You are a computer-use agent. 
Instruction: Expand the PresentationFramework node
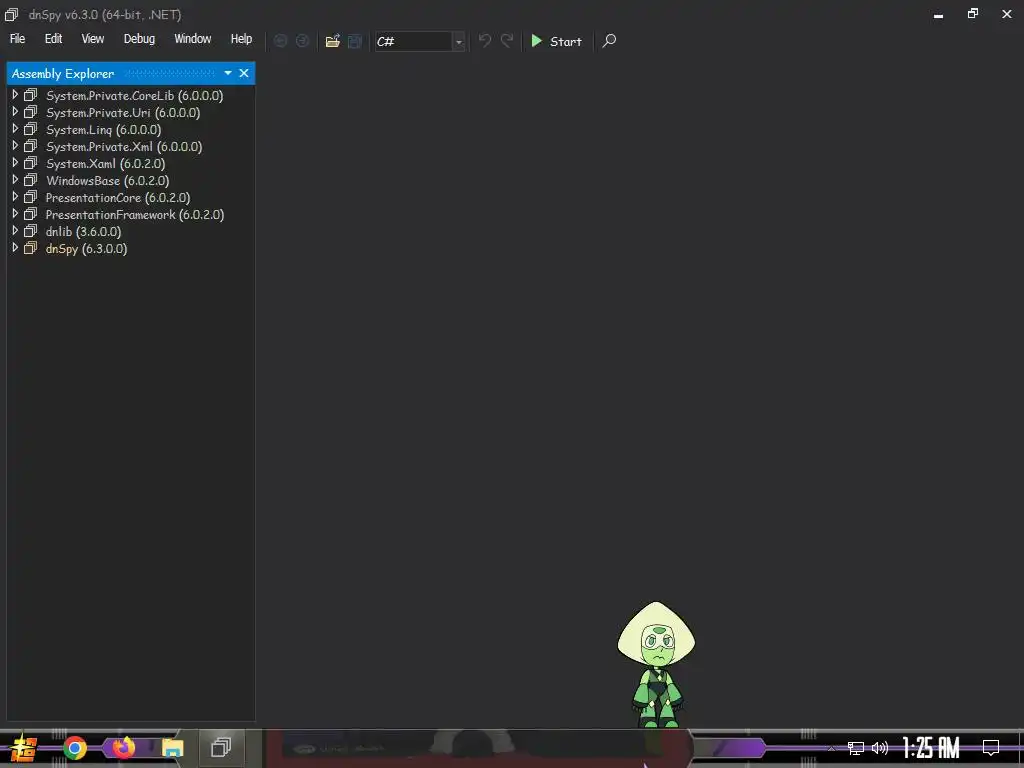click(x=15, y=214)
